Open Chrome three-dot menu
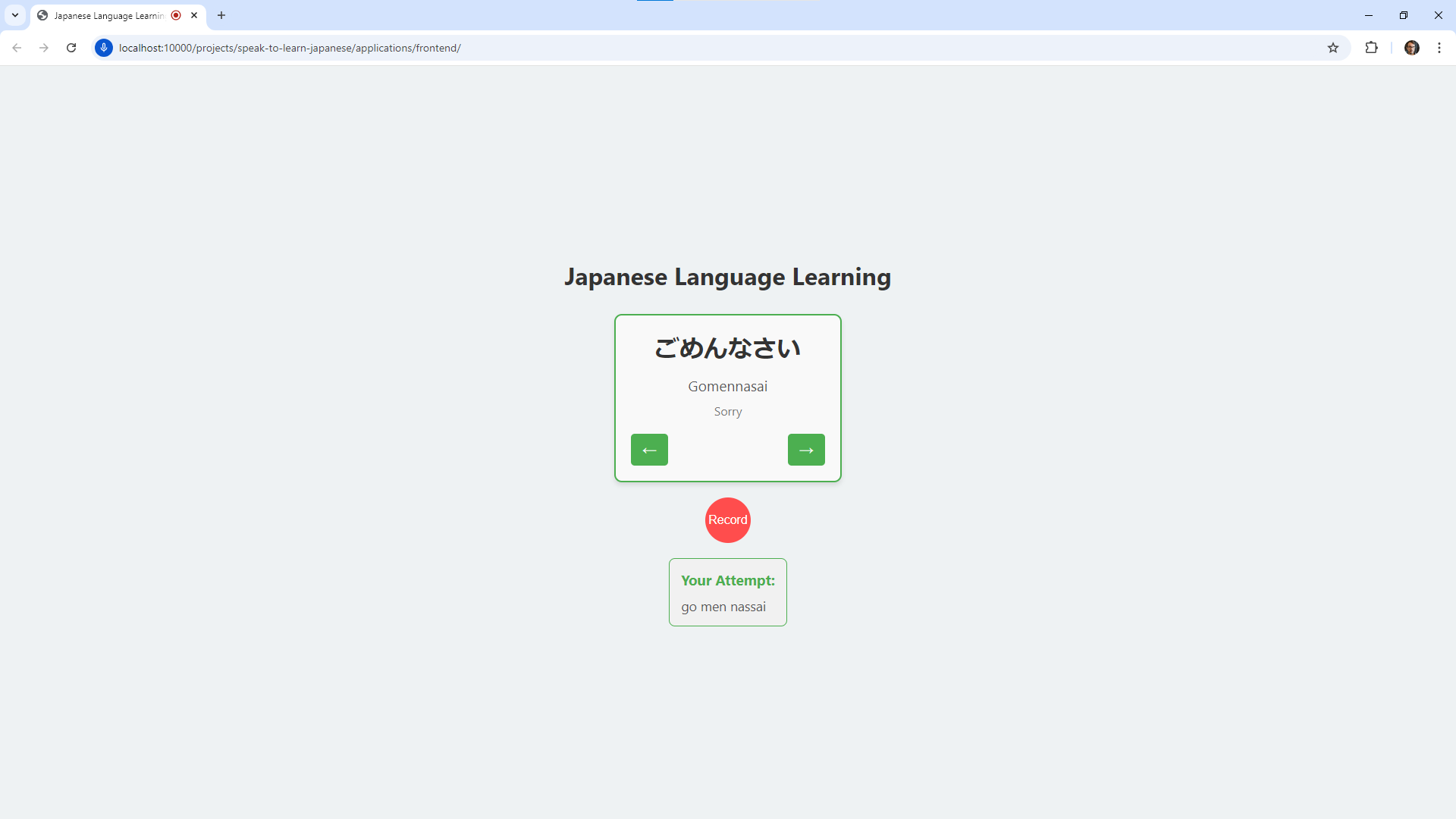 click(x=1439, y=48)
